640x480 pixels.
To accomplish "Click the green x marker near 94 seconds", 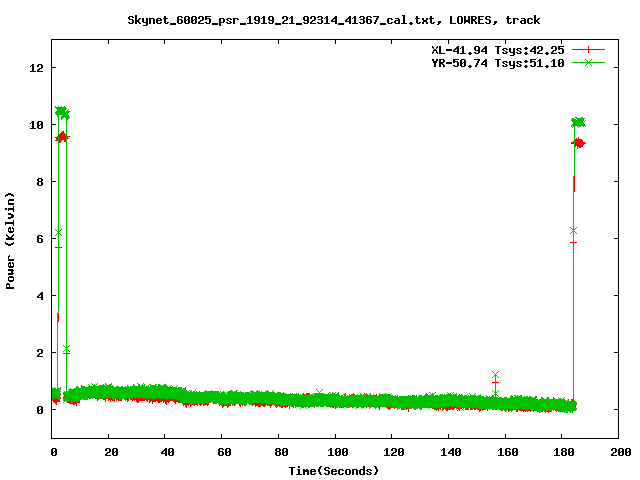I will [319, 392].
